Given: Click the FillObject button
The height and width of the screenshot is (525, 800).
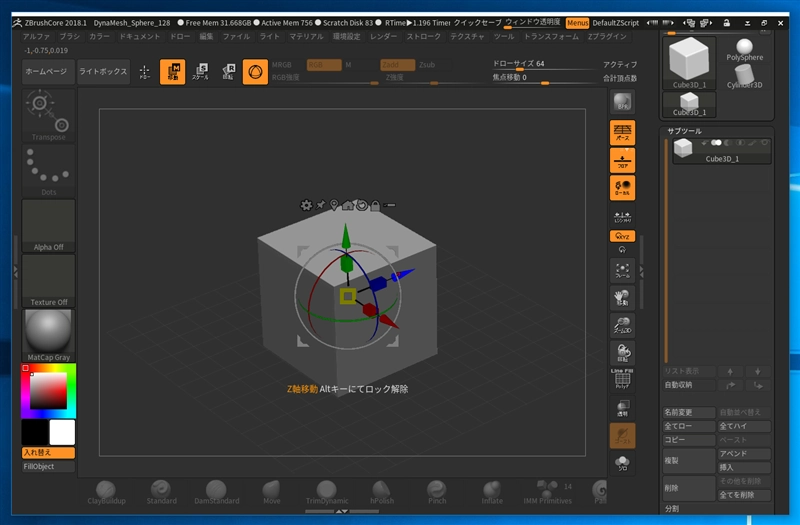Looking at the screenshot, I should [48, 466].
